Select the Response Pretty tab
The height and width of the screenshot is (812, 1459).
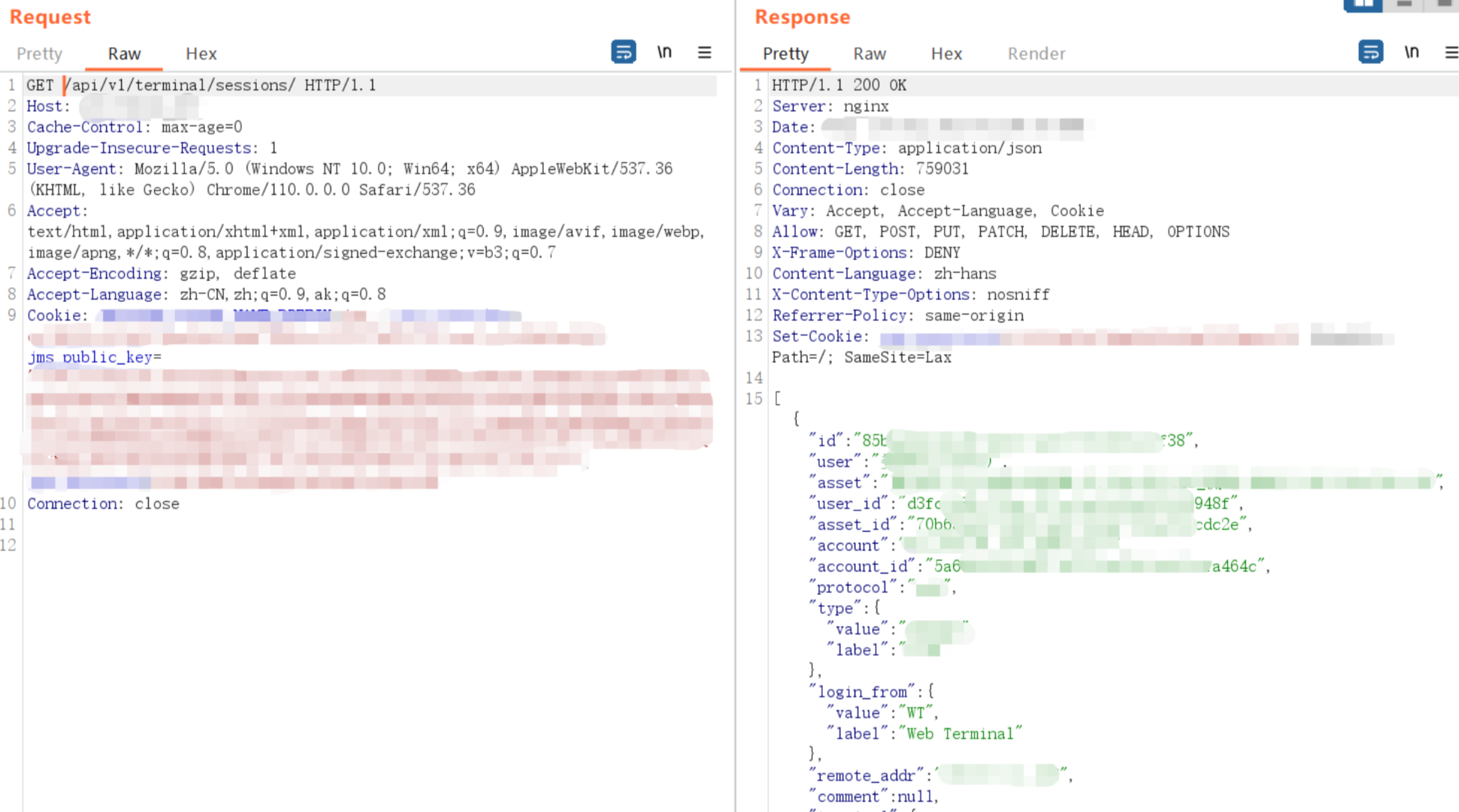tap(785, 54)
